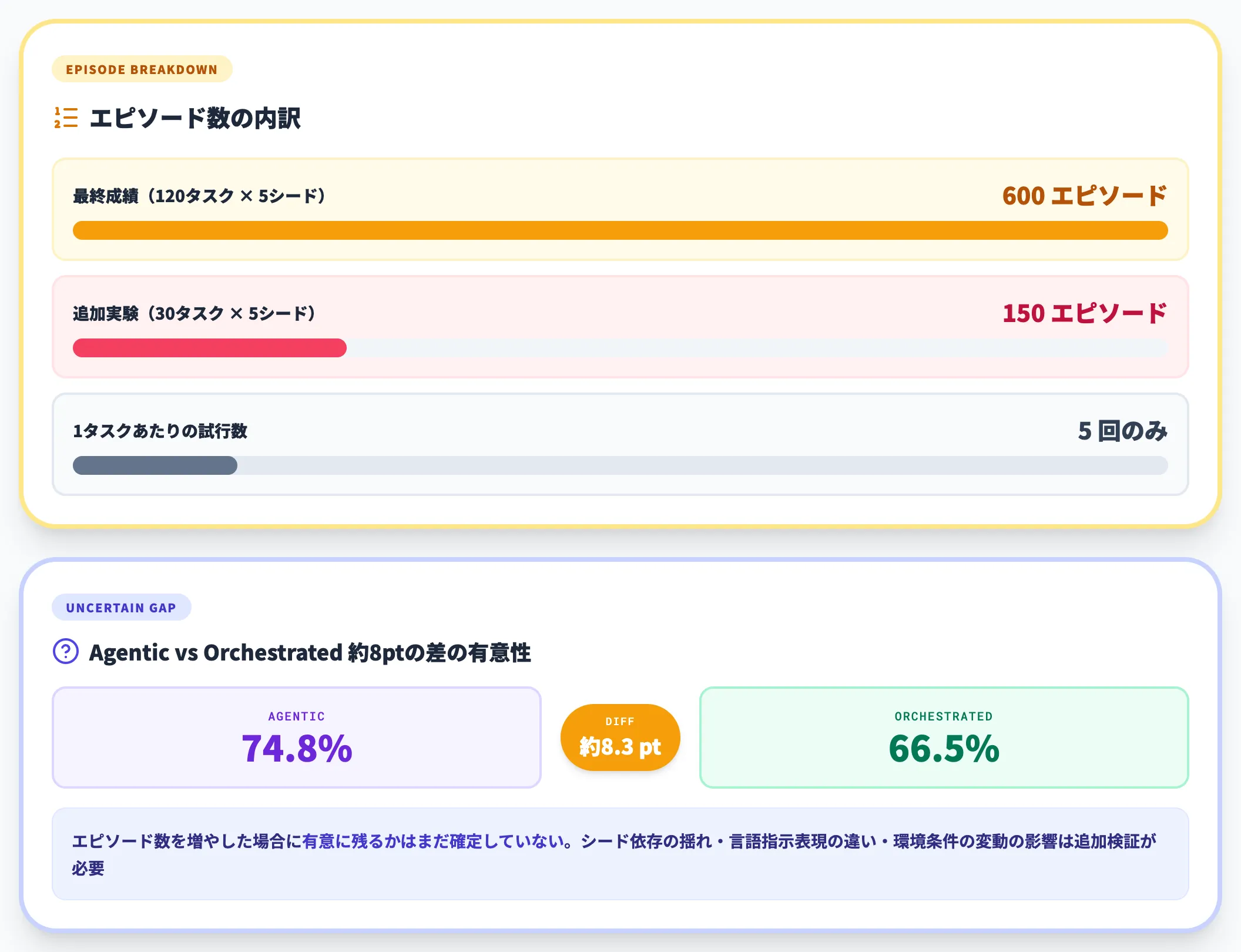Click the value 150 エピソード
Viewport: 1241px width, 952px height.
[1085, 313]
